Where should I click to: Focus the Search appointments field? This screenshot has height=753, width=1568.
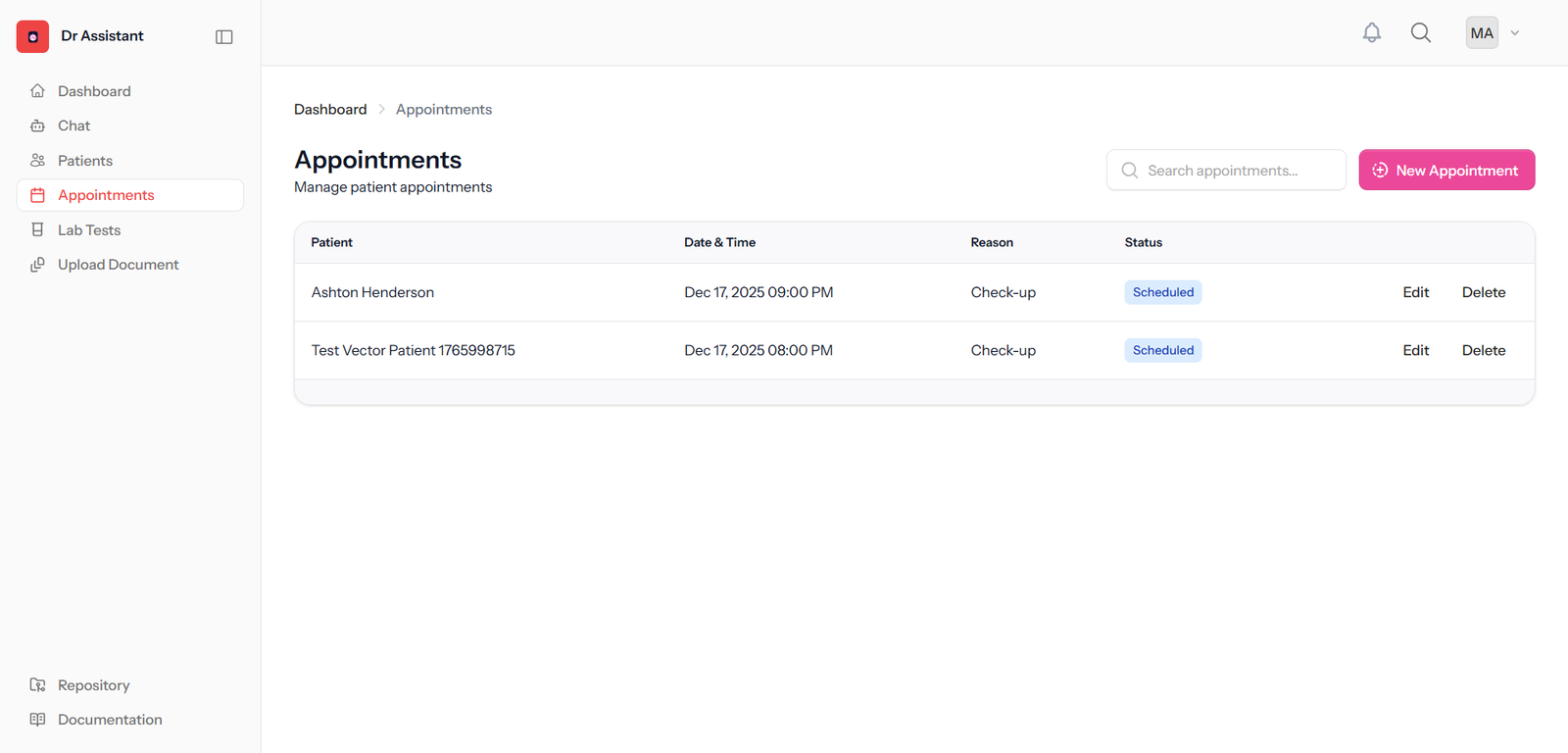point(1226,170)
